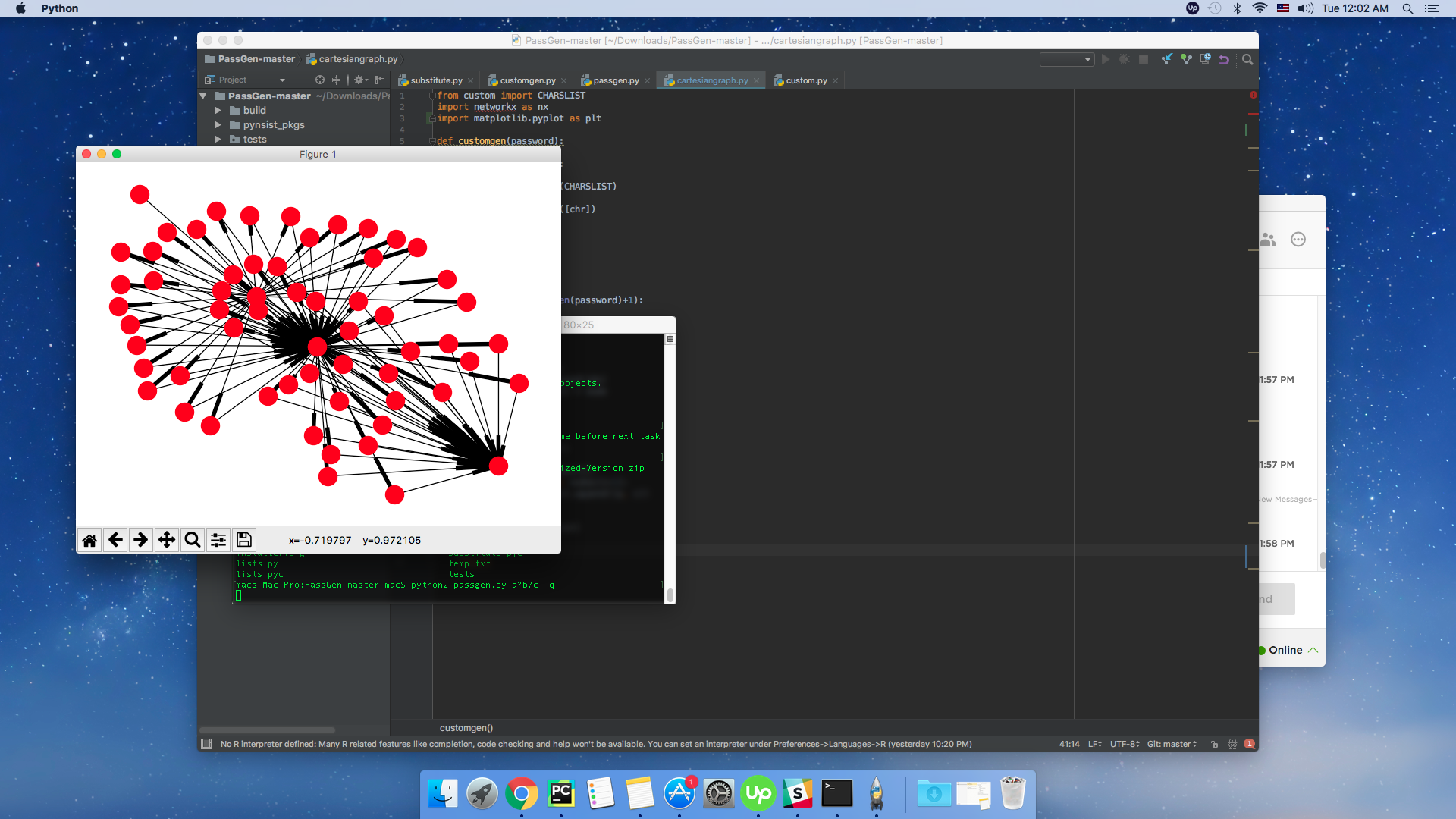The image size is (1456, 819).
Task: Save the figure with the floppy disk icon
Action: point(244,540)
